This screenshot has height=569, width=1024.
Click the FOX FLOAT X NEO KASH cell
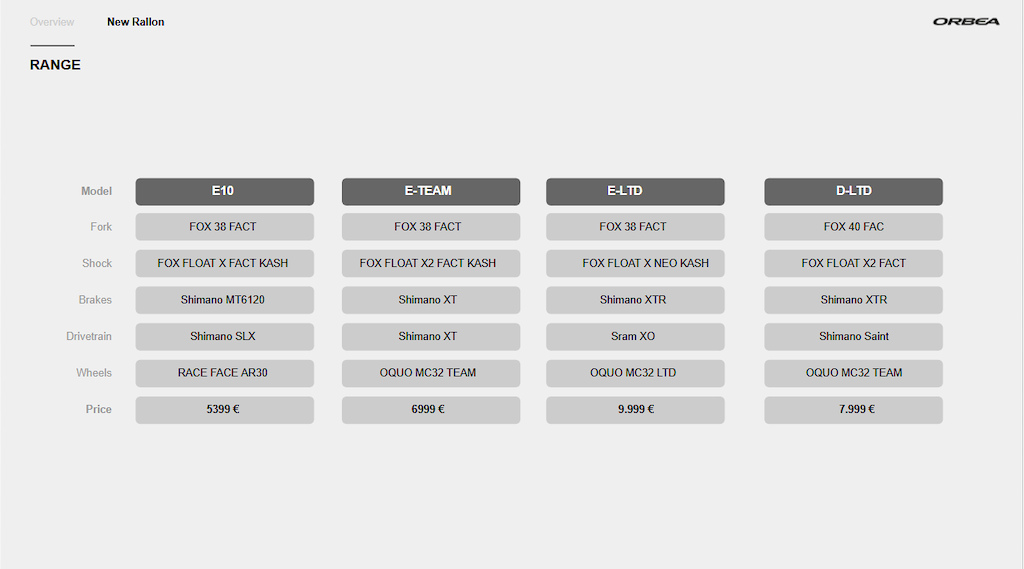(x=635, y=263)
